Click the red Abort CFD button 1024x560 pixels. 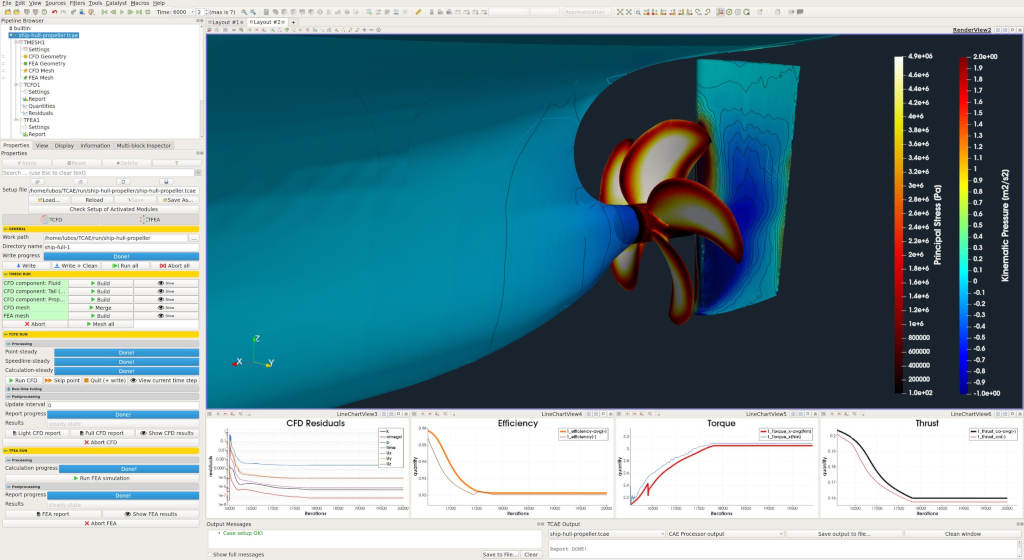tap(101, 442)
